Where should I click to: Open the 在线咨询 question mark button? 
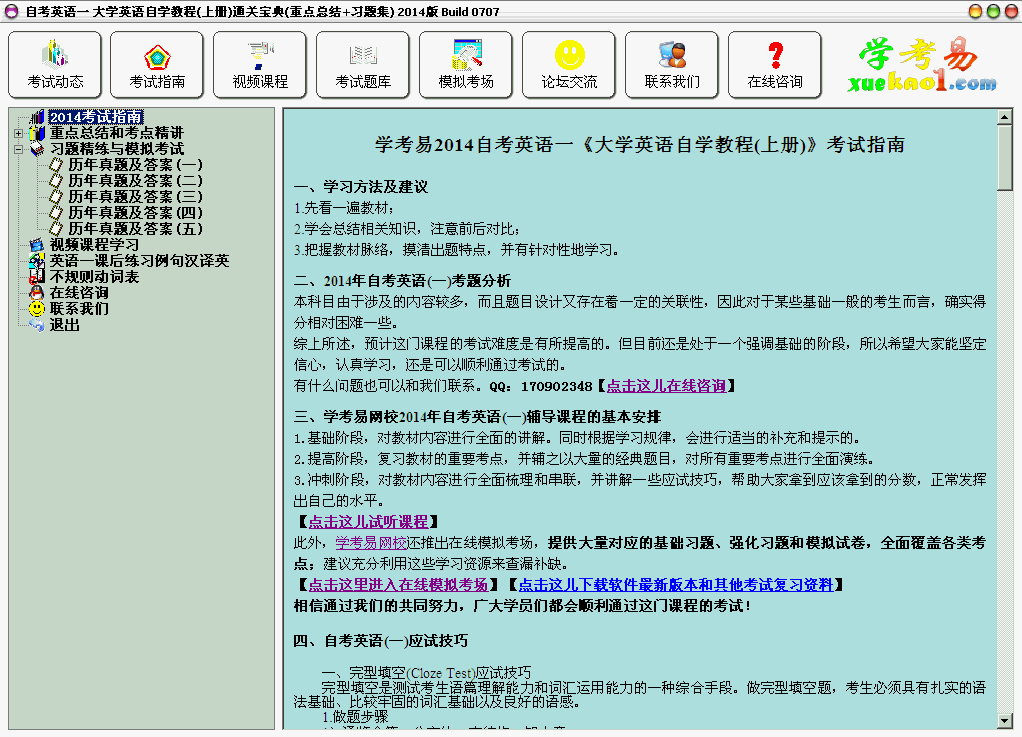(775, 65)
